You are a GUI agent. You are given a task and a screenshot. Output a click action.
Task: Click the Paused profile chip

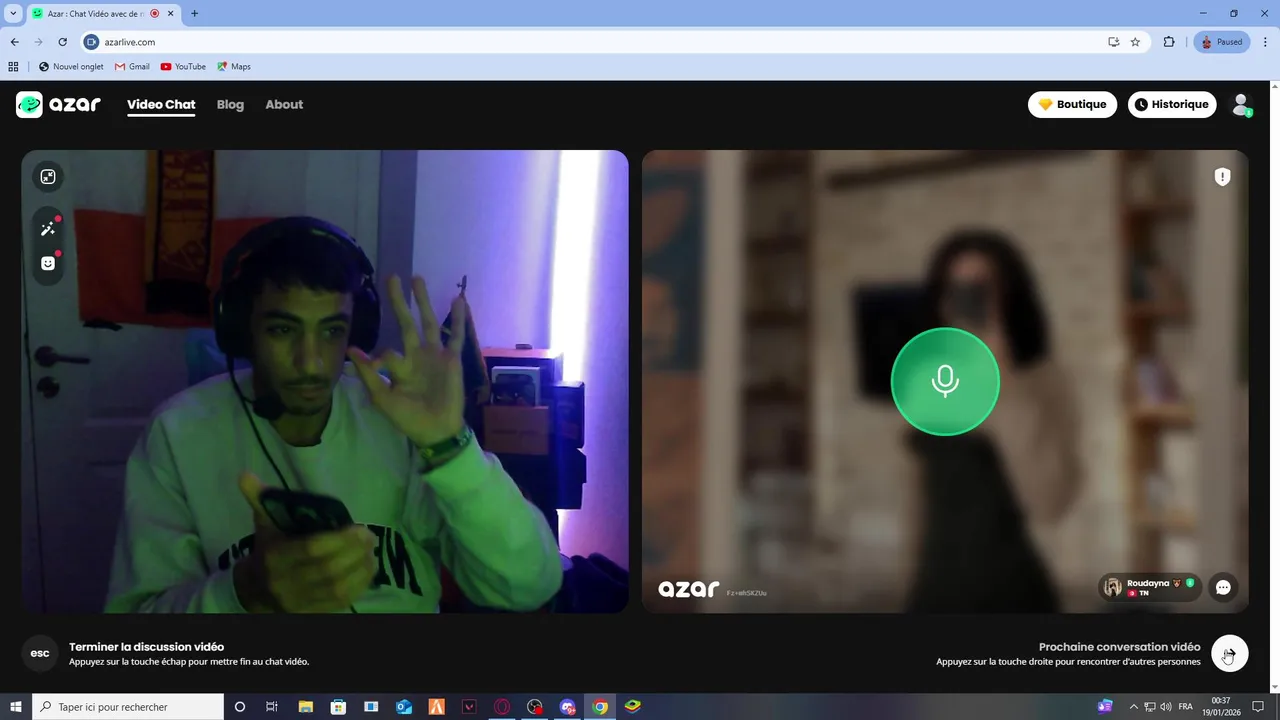[x=1221, y=42]
